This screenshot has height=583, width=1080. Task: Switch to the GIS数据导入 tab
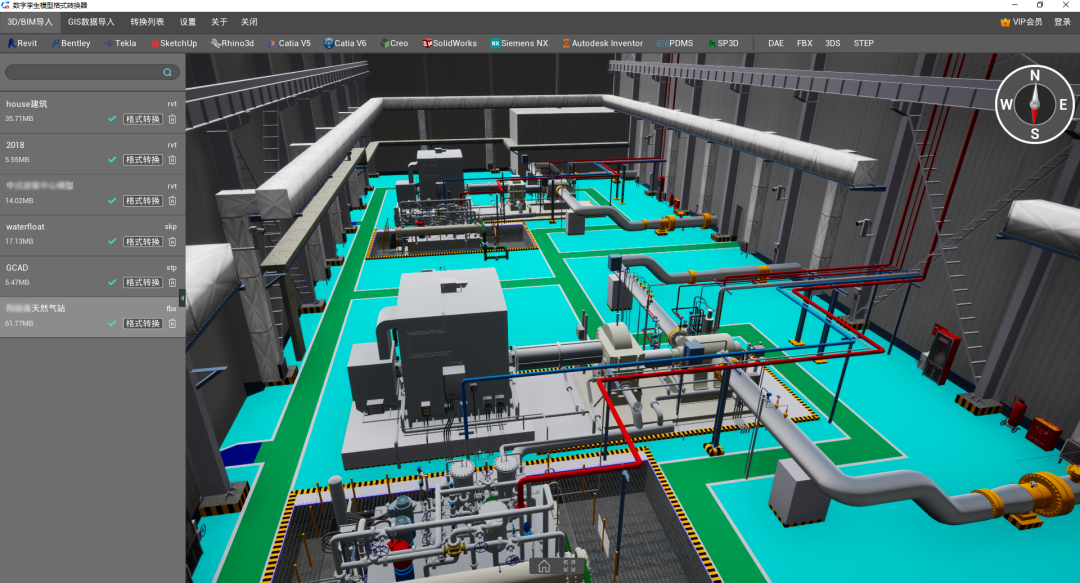[x=91, y=22]
